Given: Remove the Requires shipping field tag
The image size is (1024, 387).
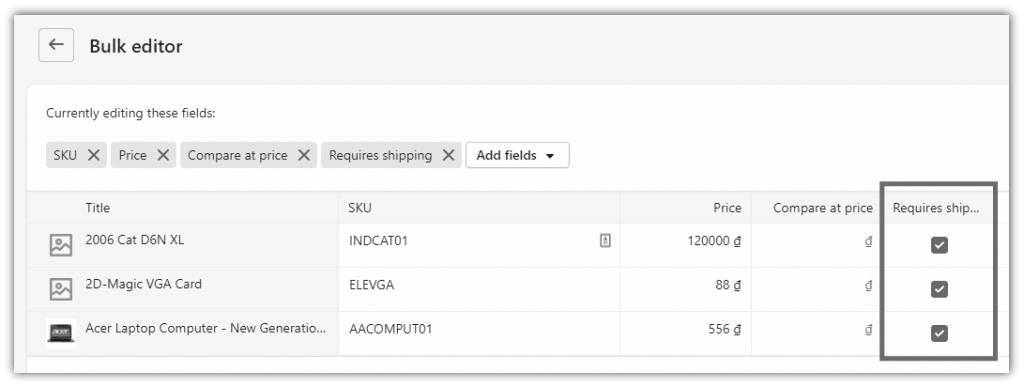Looking at the screenshot, I should pyautogui.click(x=448, y=155).
